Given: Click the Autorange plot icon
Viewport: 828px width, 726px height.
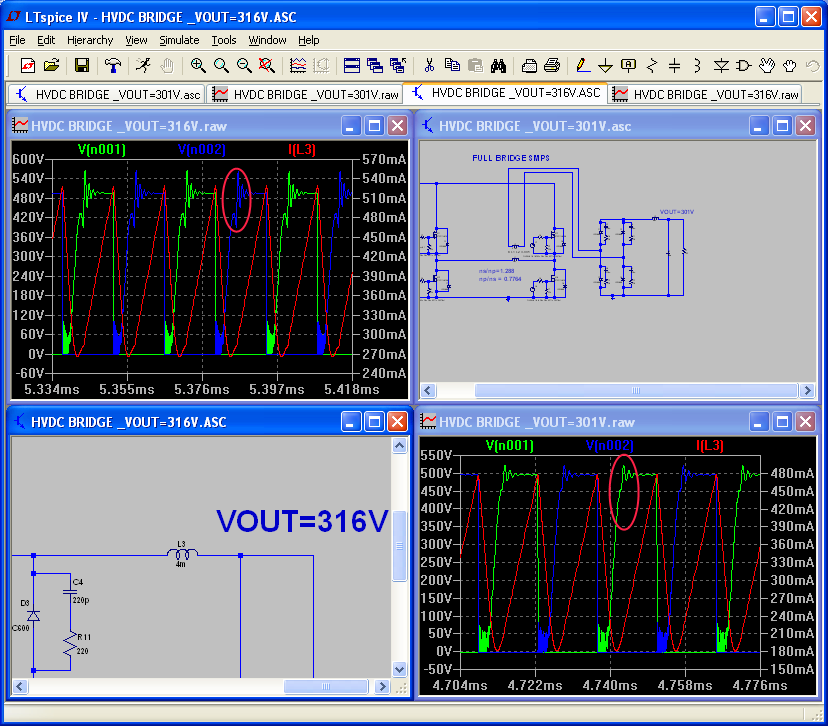Looking at the screenshot, I should click(x=298, y=65).
